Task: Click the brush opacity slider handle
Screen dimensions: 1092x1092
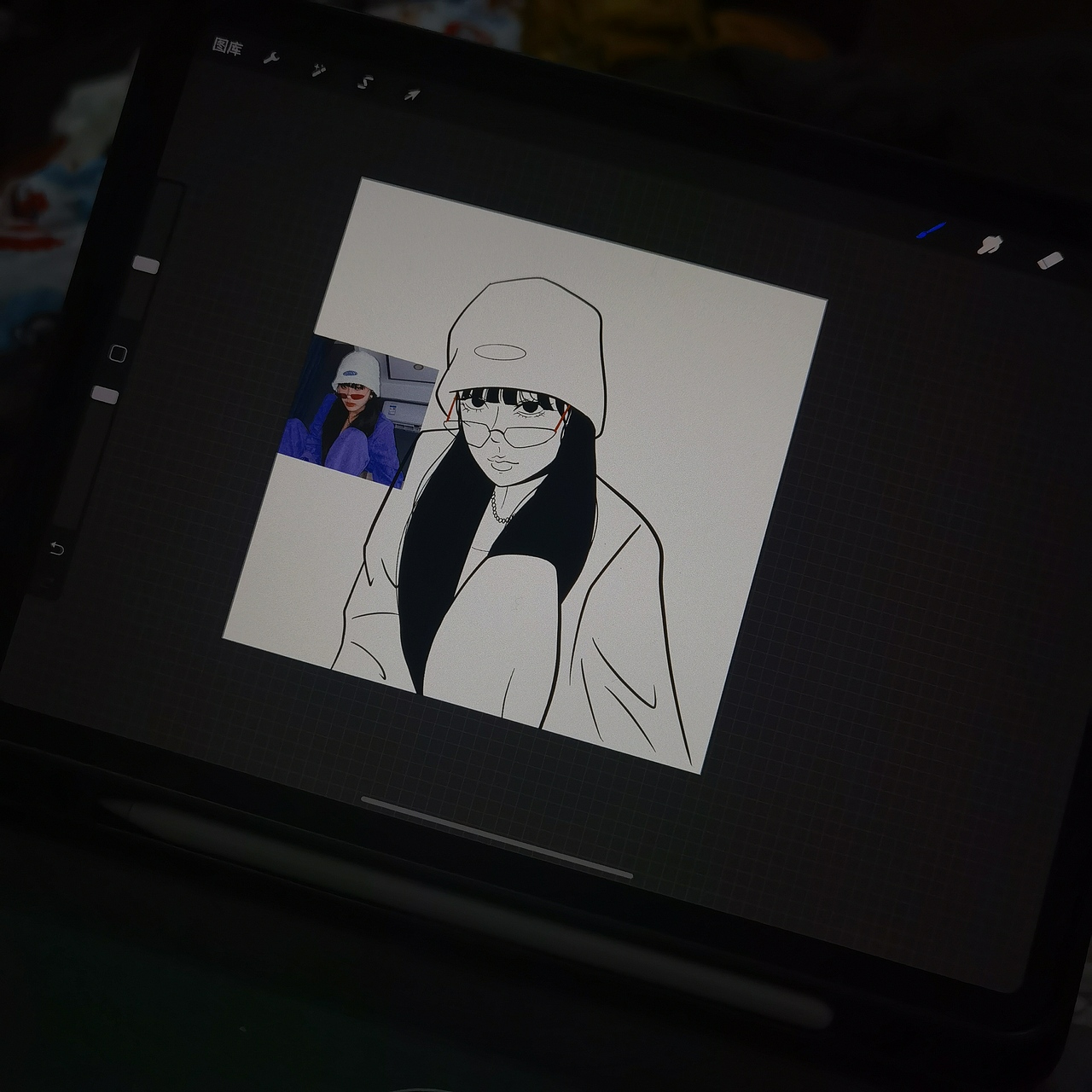Action: click(105, 394)
